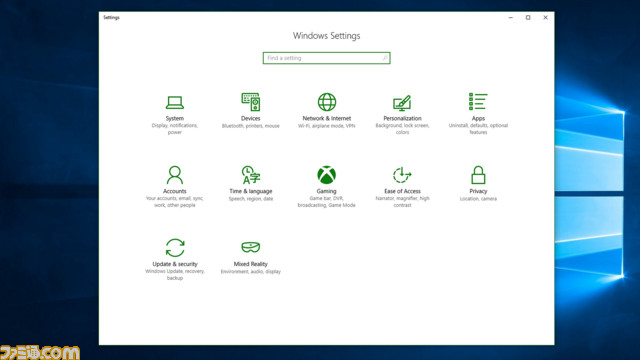640x360 pixels.
Task: Open the Personalization paintbrush icon
Action: pos(402,103)
